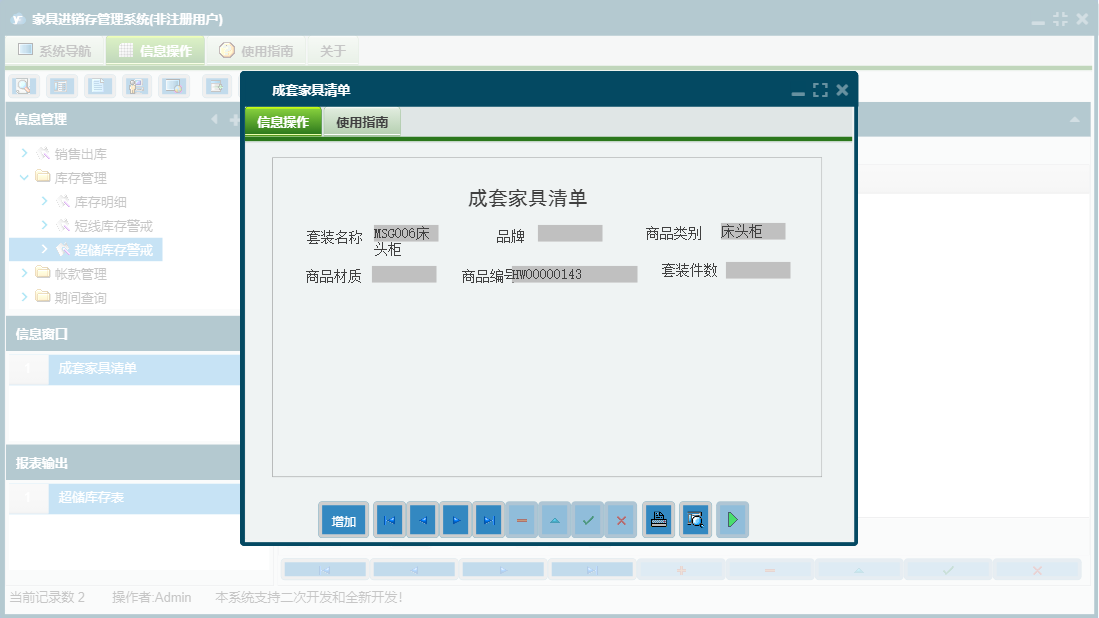Image resolution: width=1099 pixels, height=618 pixels.
Task: Confirm changes with the green checkmark icon
Action: tap(587, 519)
